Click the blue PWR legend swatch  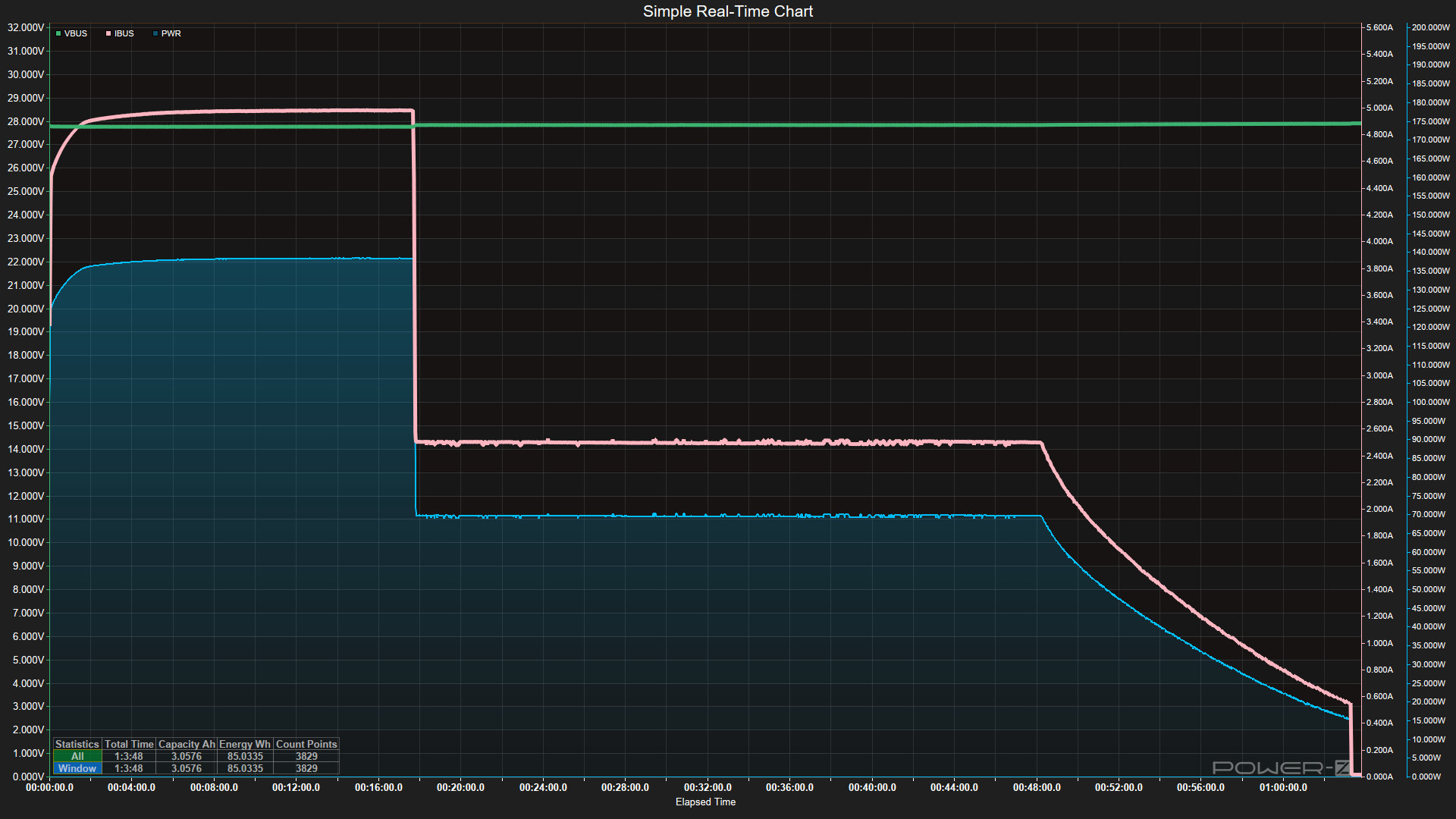pyautogui.click(x=155, y=33)
